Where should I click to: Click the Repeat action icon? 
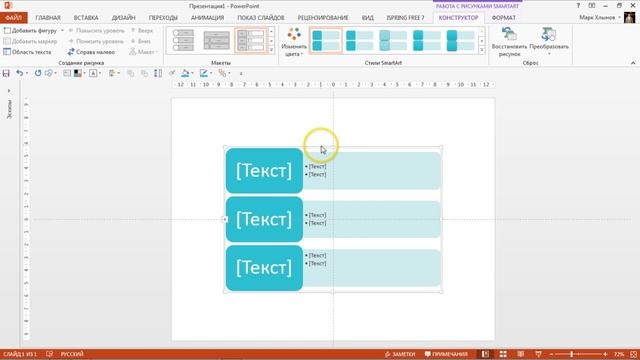pyautogui.click(x=38, y=73)
